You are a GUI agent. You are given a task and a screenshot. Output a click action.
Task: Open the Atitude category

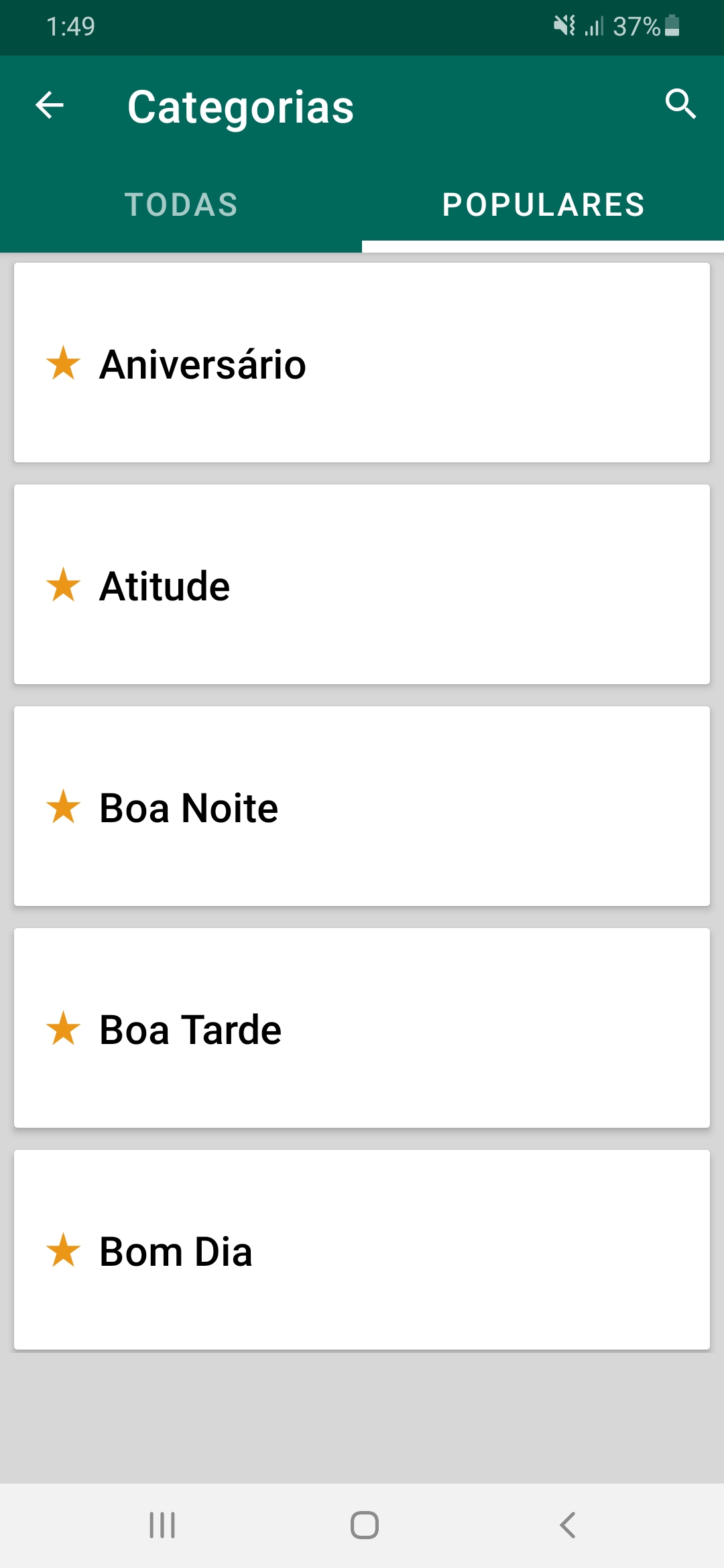coord(362,585)
